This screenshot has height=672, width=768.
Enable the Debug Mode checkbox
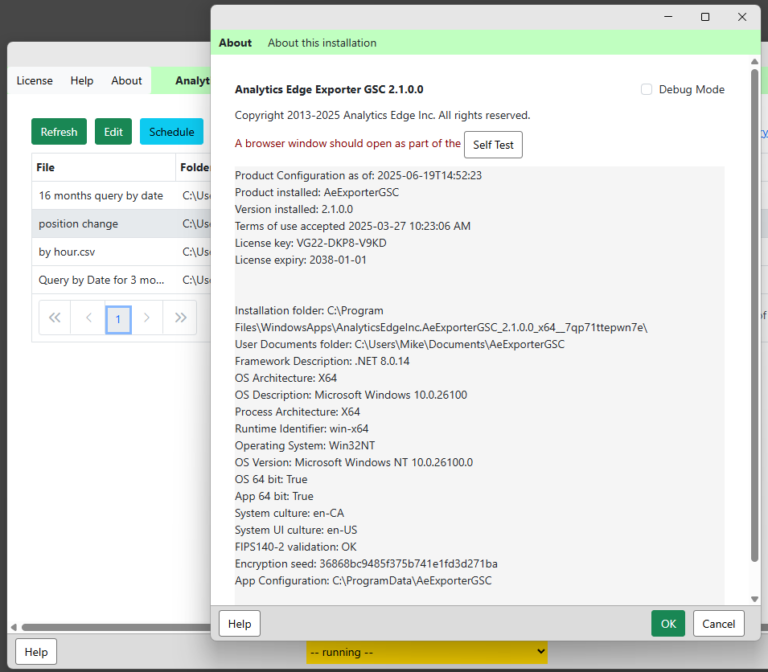[x=647, y=90]
